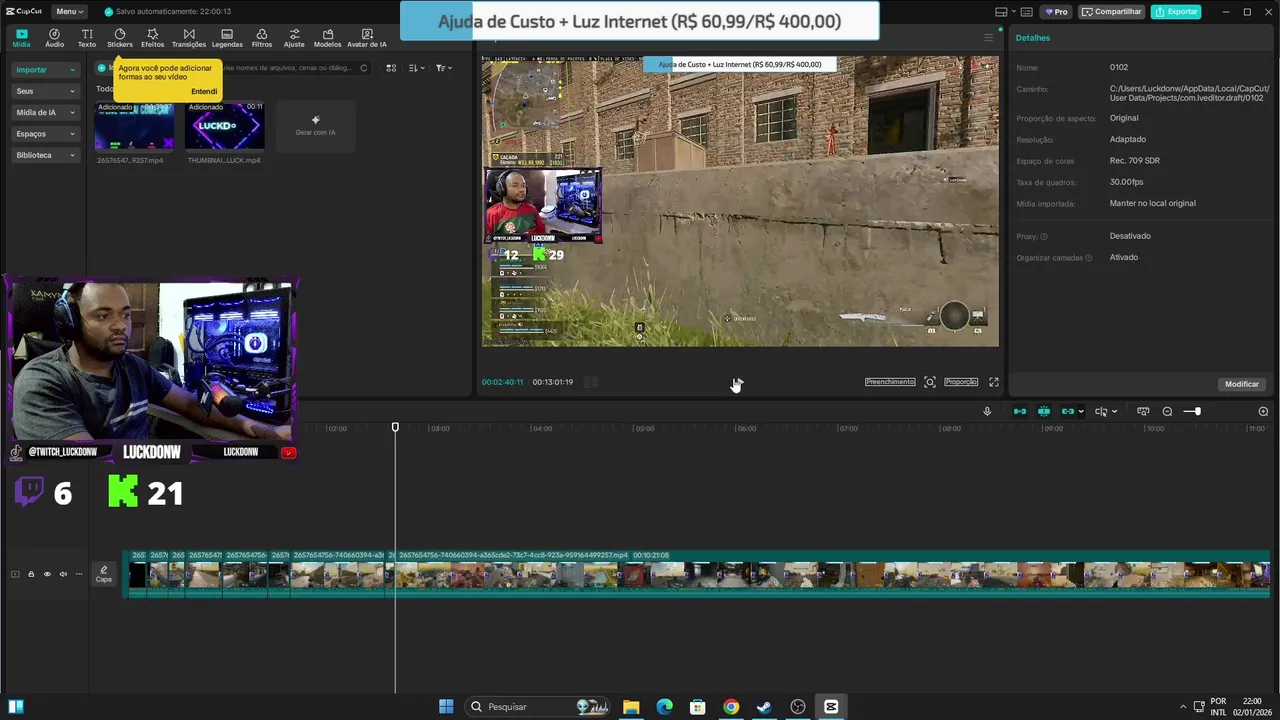Viewport: 1280px width, 720px height.
Task: Dismiss tooltip with Entendi button
Action: 204,91
